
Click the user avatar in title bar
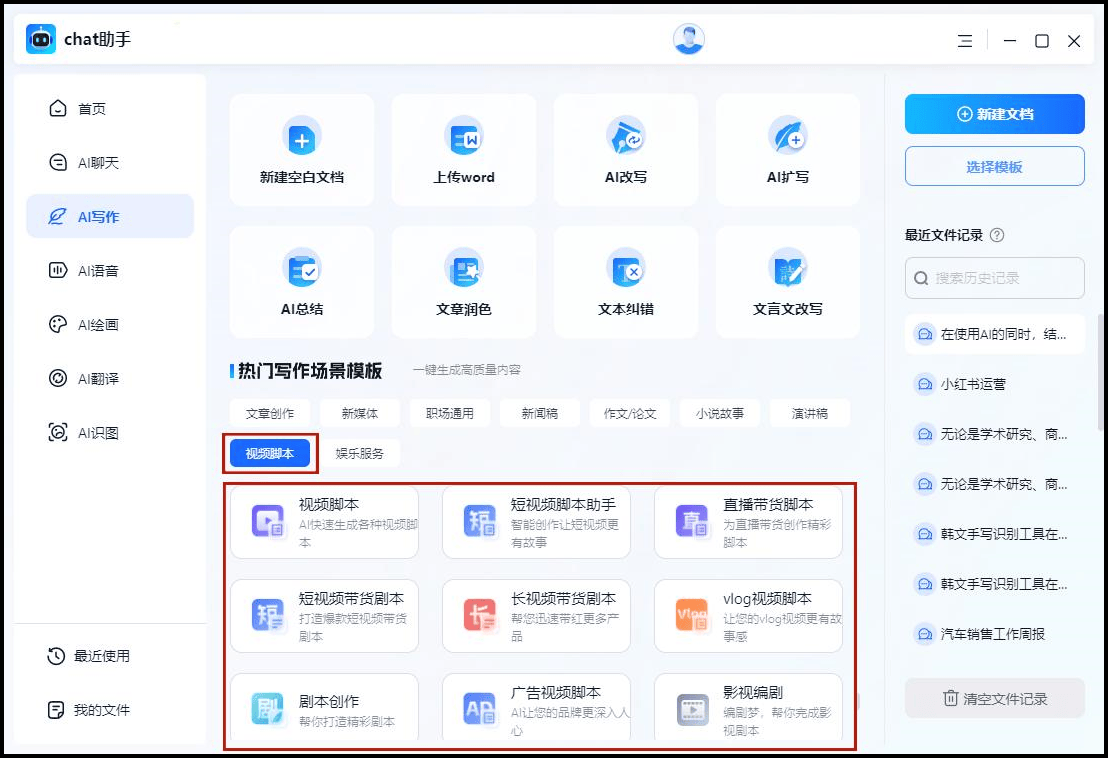click(689, 39)
